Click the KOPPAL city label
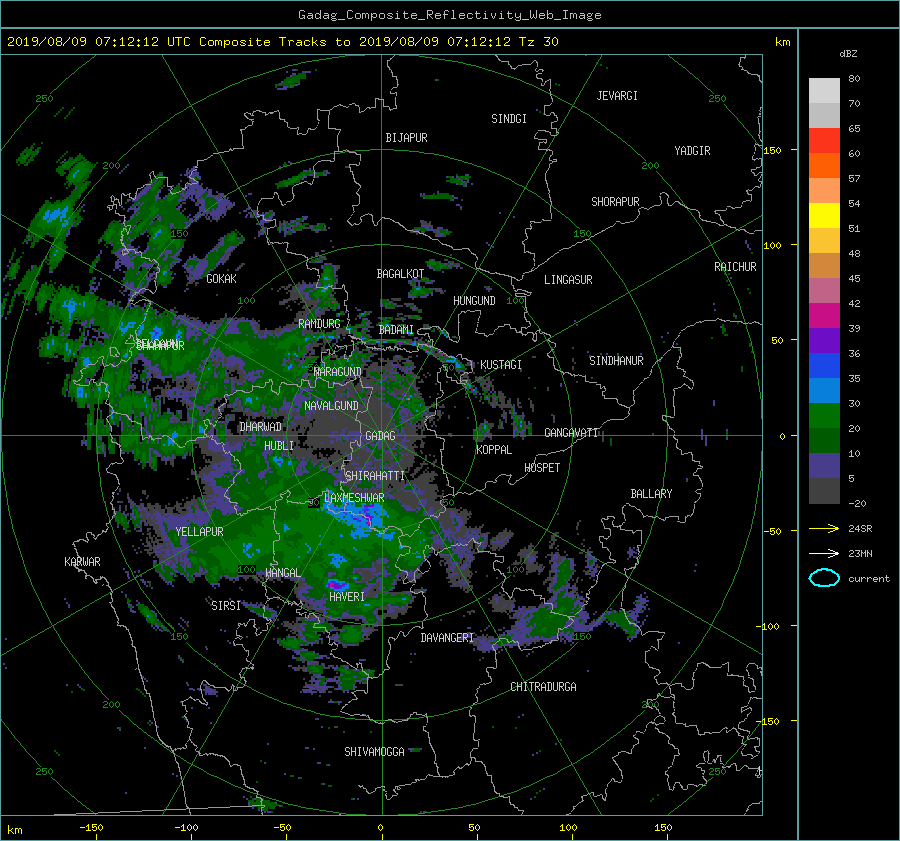The image size is (900, 841). click(x=494, y=450)
